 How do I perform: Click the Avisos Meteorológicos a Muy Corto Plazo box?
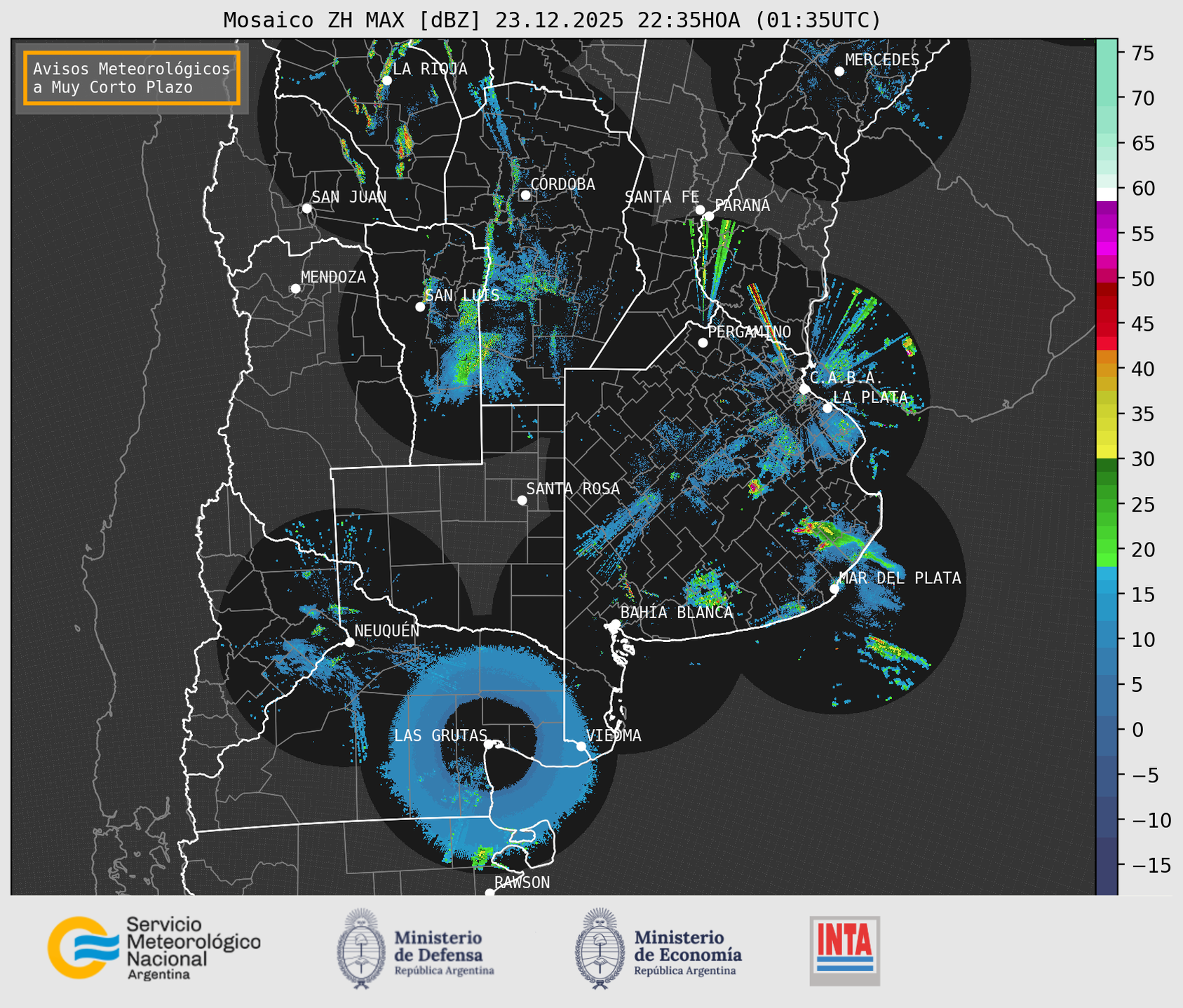coord(132,78)
